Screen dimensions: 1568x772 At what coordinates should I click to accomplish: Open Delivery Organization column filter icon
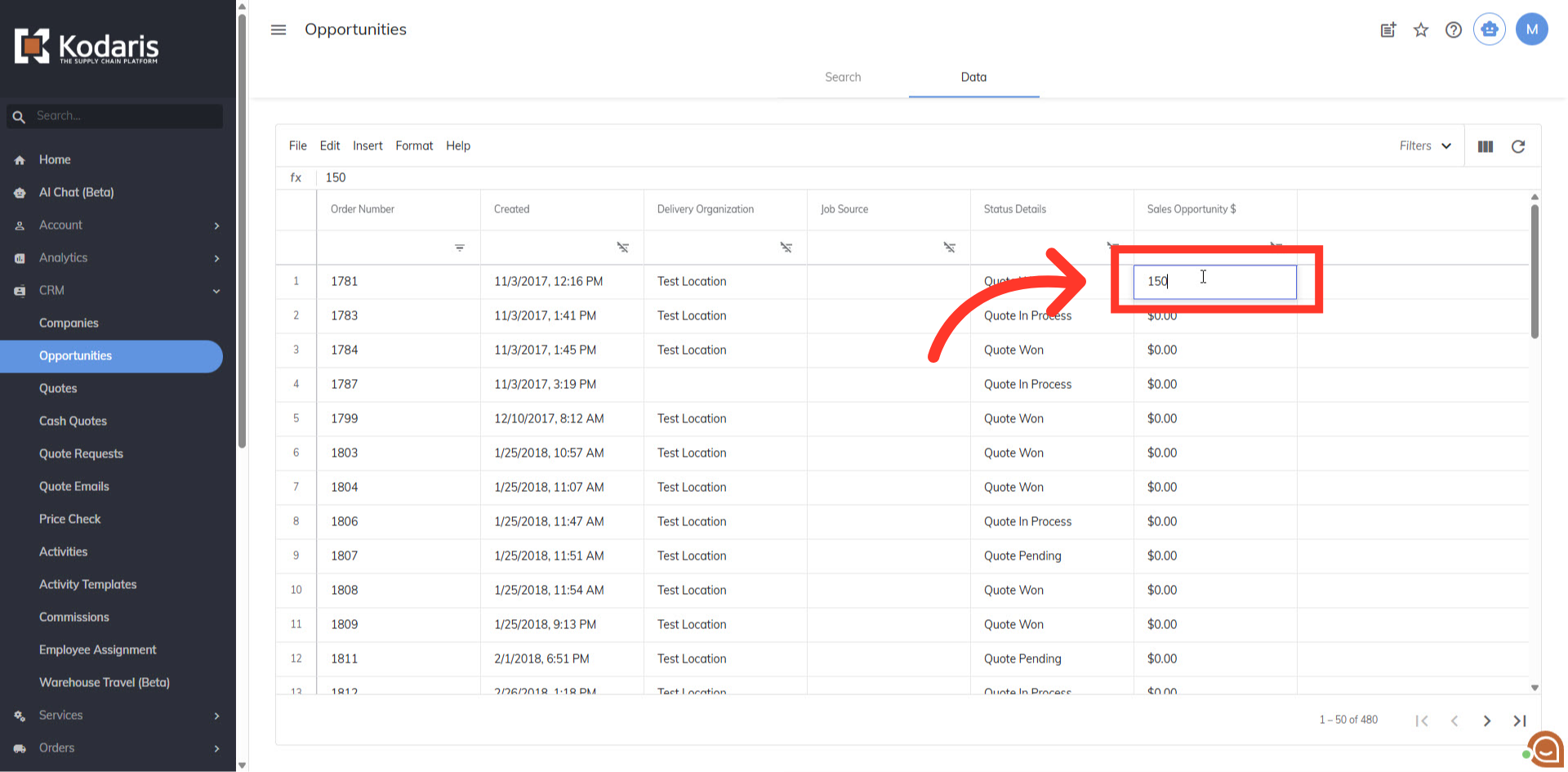[786, 248]
